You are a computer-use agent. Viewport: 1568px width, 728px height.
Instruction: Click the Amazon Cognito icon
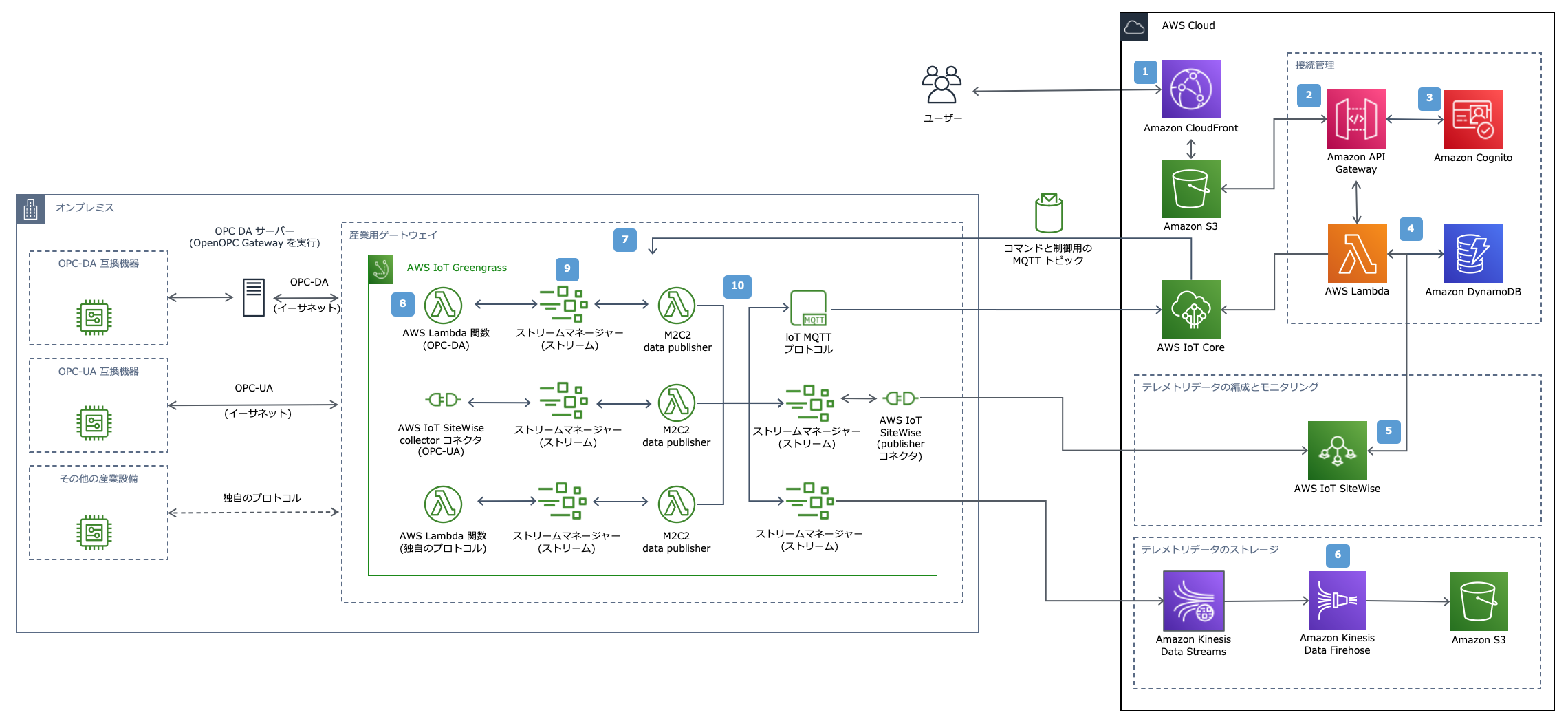click(1473, 120)
